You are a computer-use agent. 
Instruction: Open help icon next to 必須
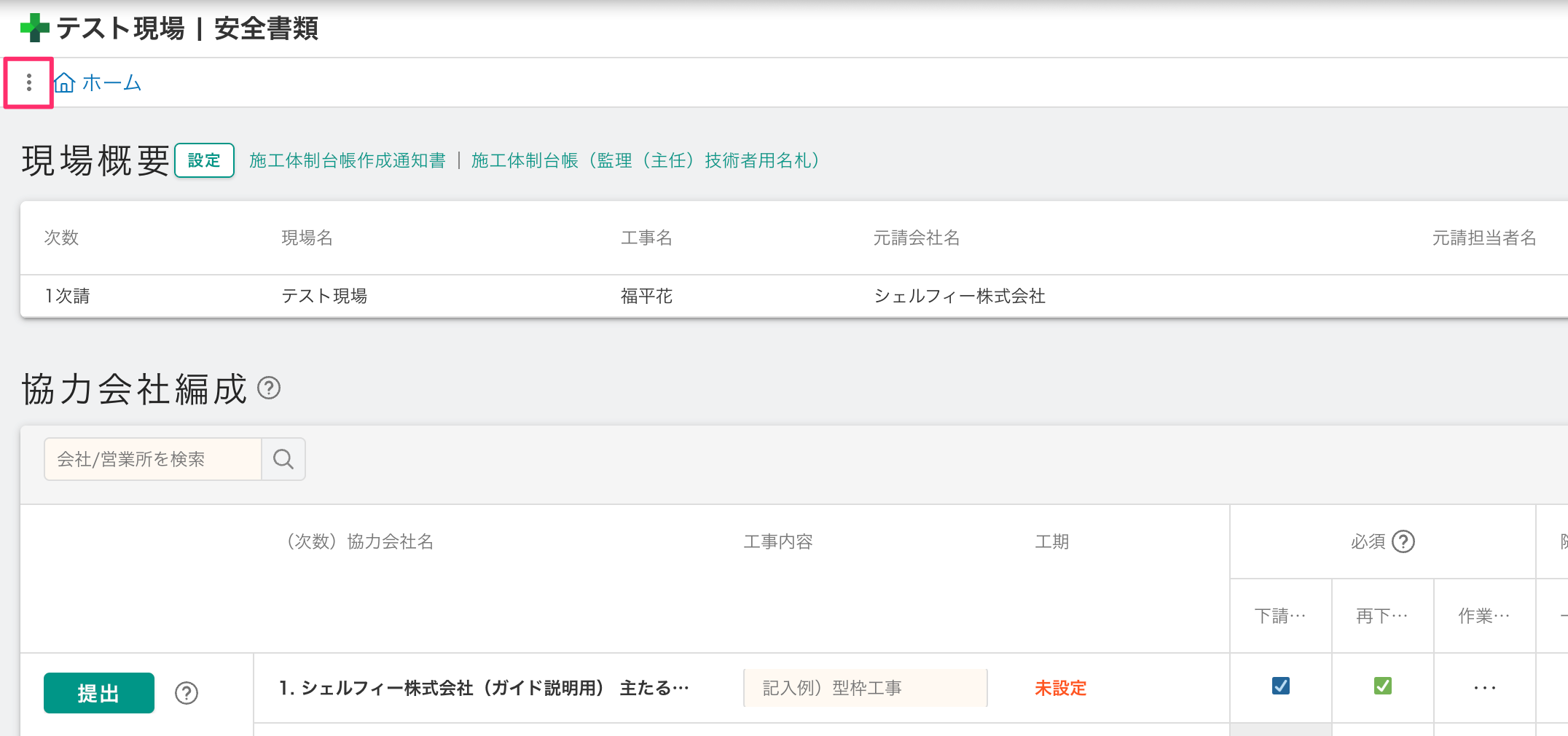point(1403,541)
